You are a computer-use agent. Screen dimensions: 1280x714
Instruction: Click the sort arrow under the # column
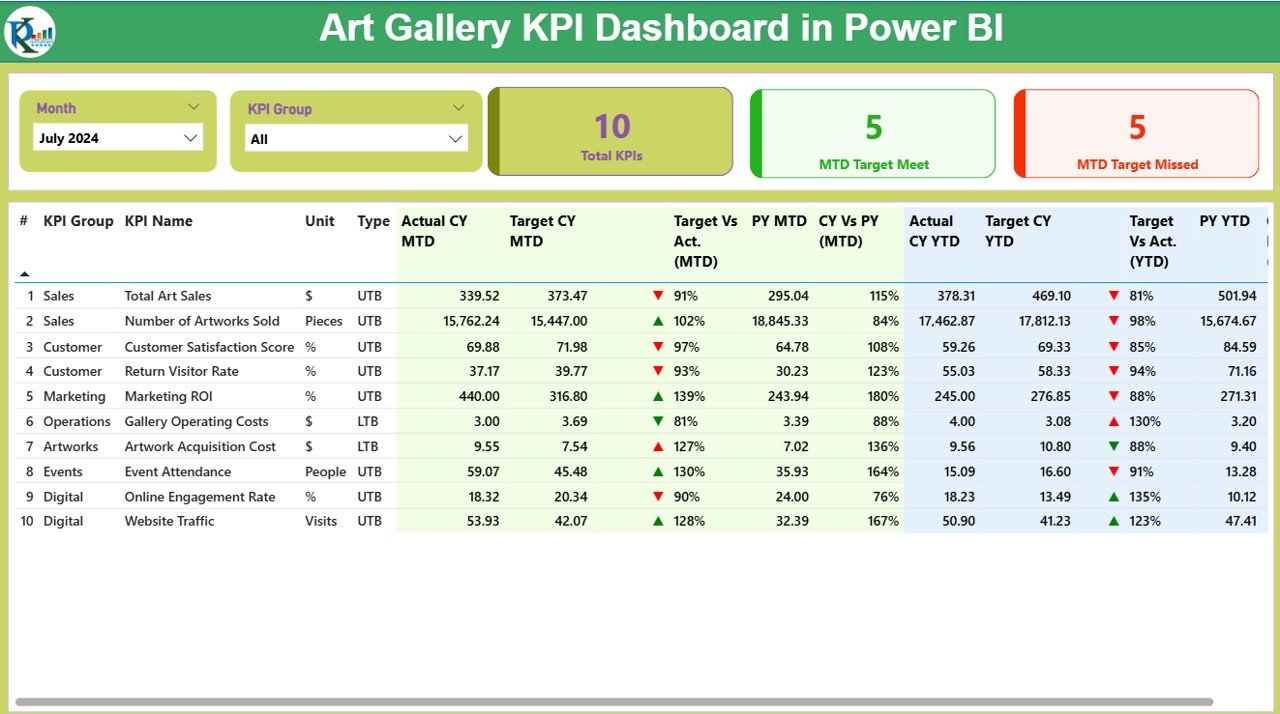[x=24, y=274]
